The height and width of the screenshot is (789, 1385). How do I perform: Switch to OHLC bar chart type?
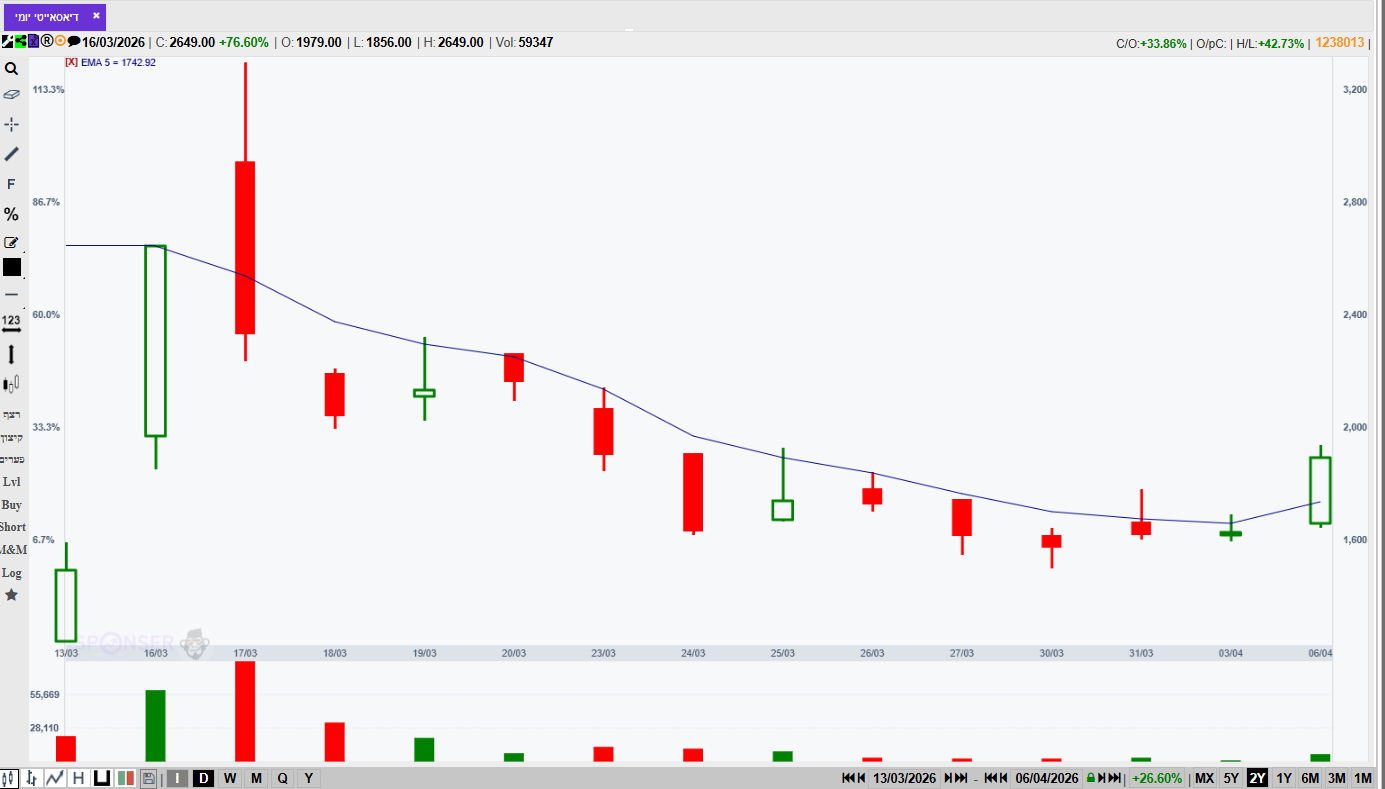coord(32,778)
